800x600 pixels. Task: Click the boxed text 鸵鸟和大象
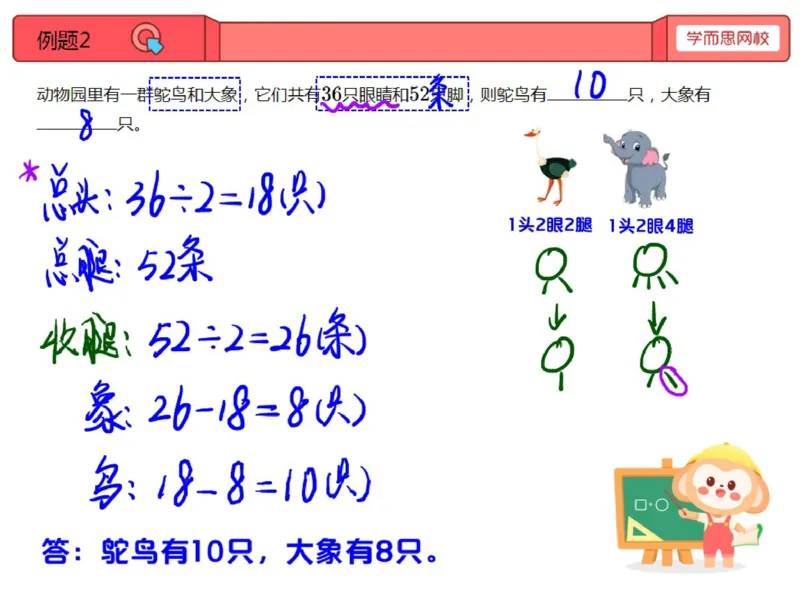click(194, 94)
